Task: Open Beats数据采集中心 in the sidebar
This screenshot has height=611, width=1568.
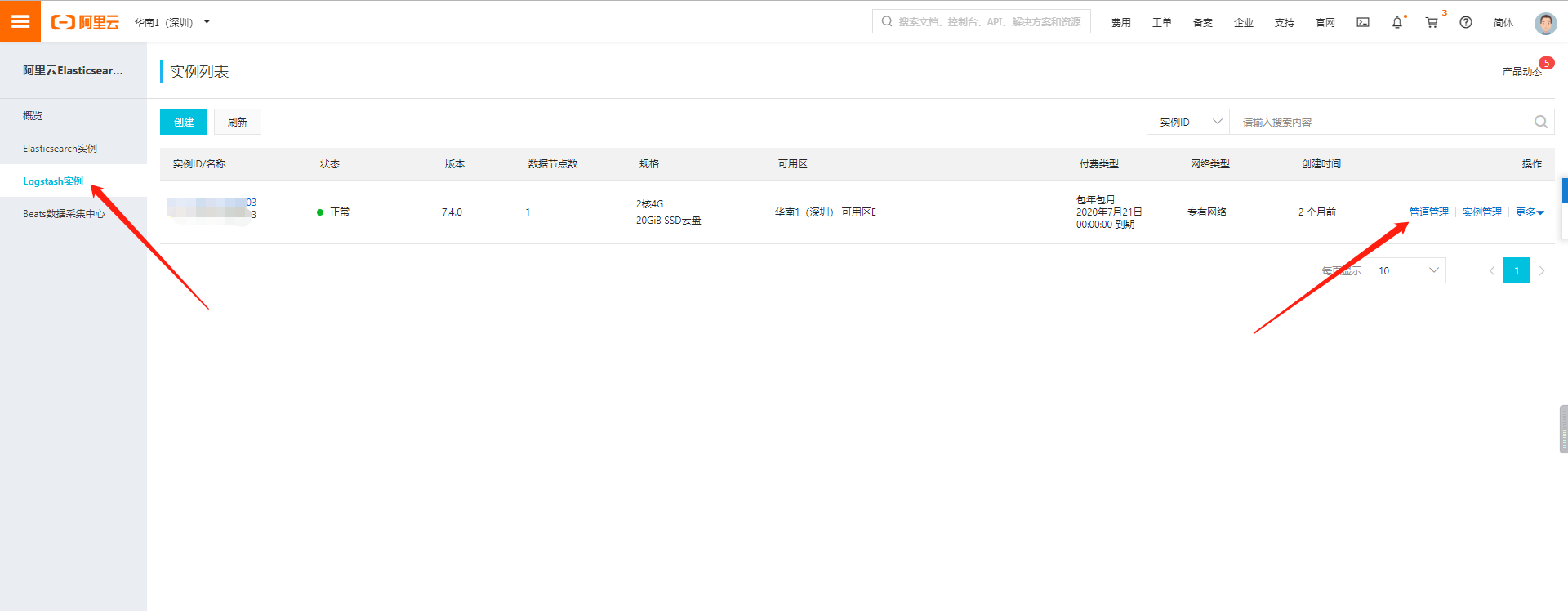Action: coord(64,213)
